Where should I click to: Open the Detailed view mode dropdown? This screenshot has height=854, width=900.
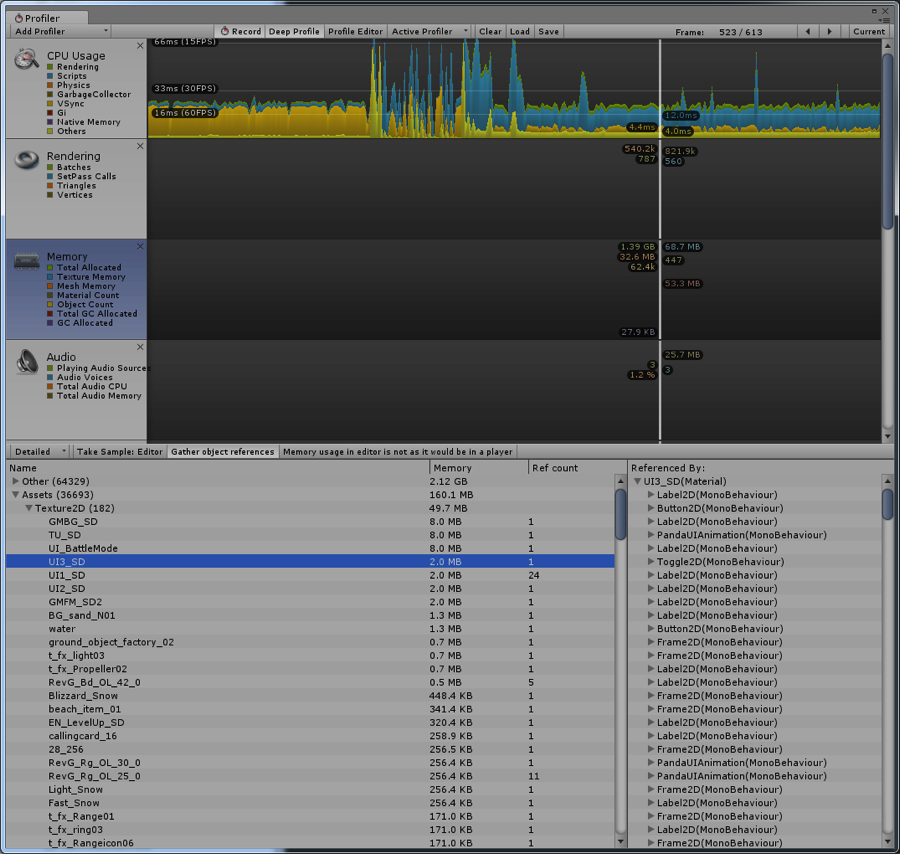[40, 452]
